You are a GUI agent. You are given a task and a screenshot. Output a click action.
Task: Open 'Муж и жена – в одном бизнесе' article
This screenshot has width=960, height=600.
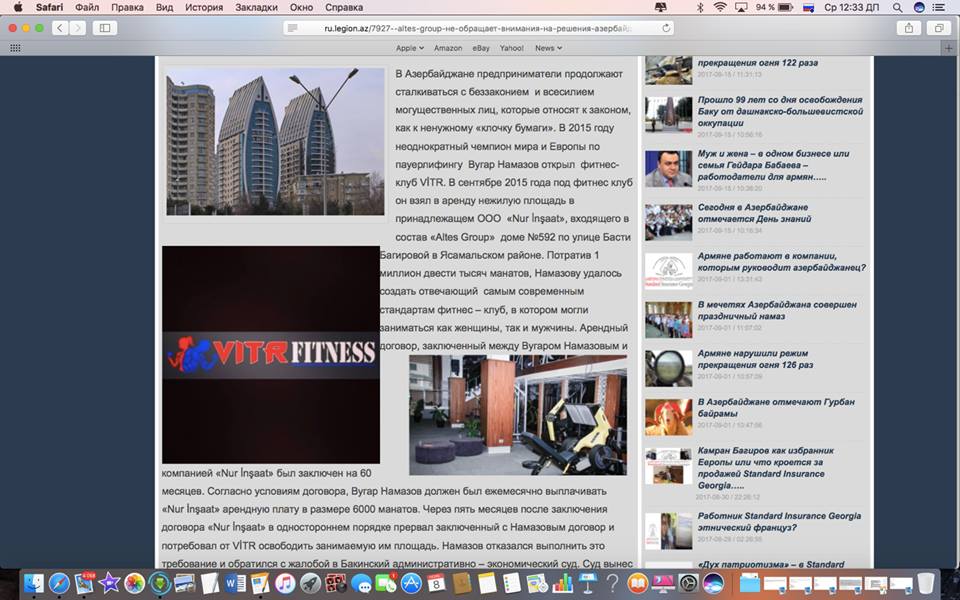(773, 165)
